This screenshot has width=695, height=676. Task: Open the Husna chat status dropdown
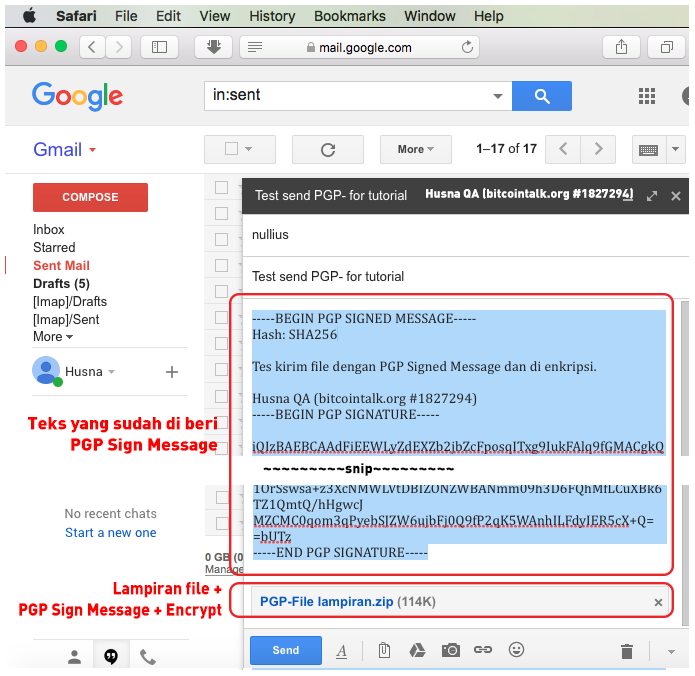(112, 371)
